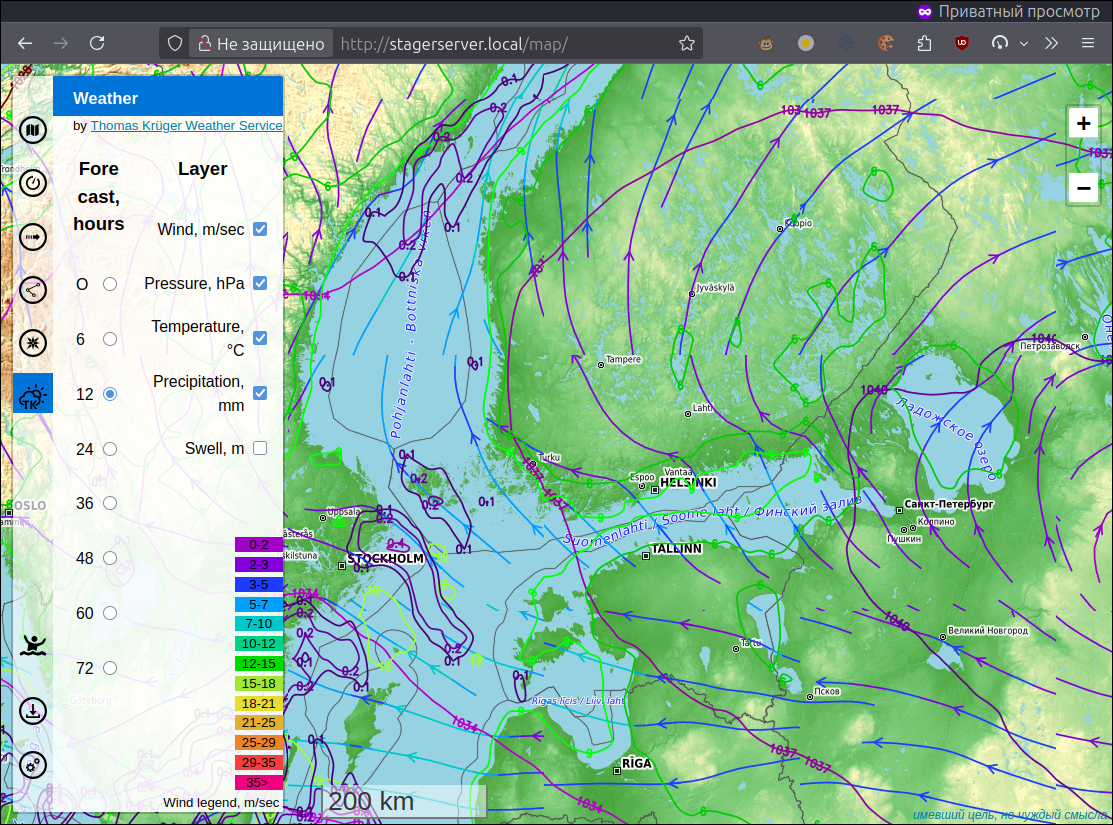1113x825 pixels.
Task: Disable the Precipitation, mm layer
Action: (x=261, y=393)
